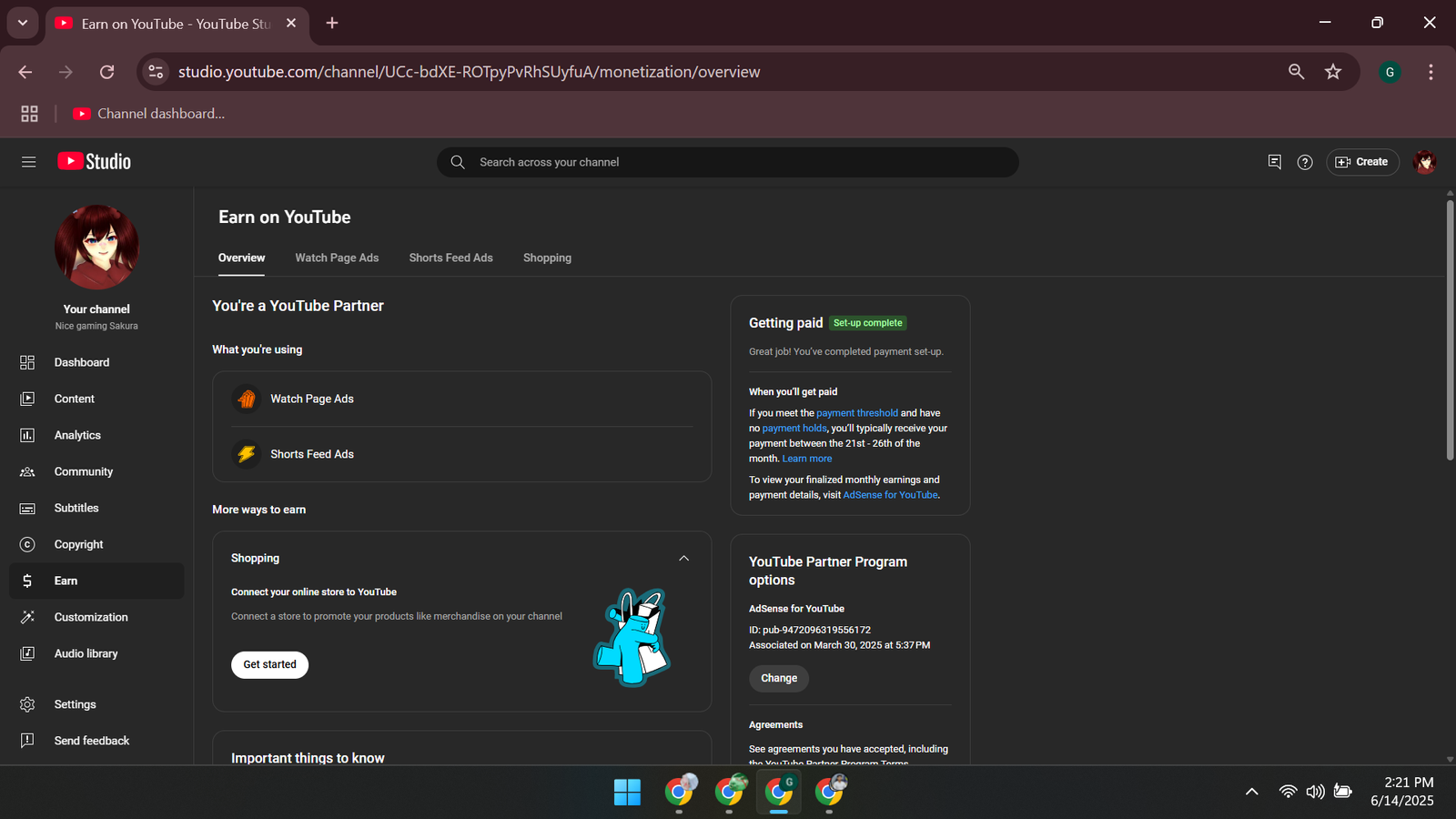Click the address bar URL

click(x=469, y=72)
